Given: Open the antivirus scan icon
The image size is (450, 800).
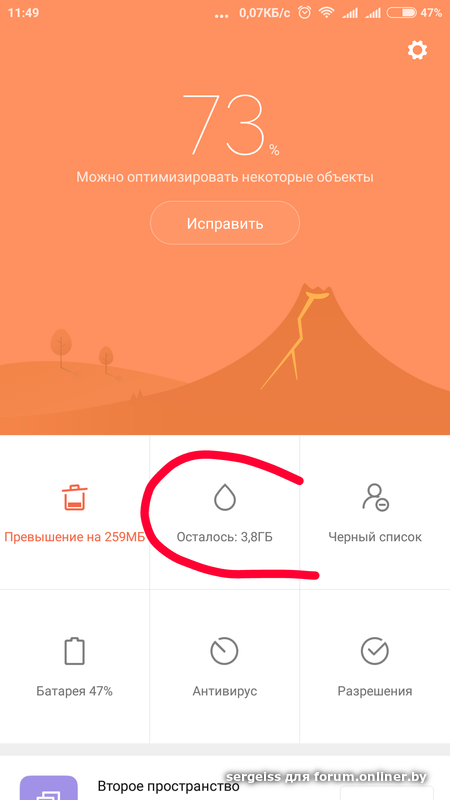Looking at the screenshot, I should pyautogui.click(x=224, y=651).
